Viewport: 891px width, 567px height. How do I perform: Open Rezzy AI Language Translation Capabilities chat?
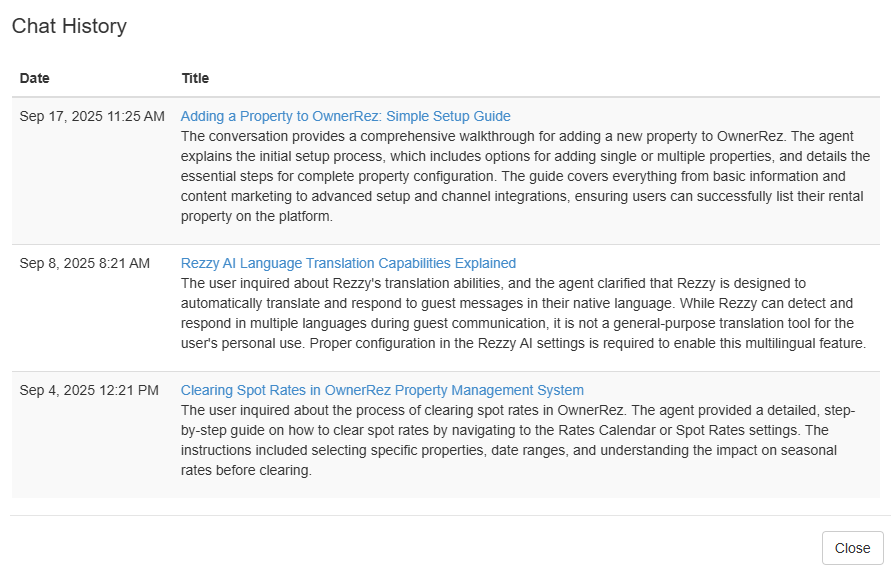[x=348, y=263]
